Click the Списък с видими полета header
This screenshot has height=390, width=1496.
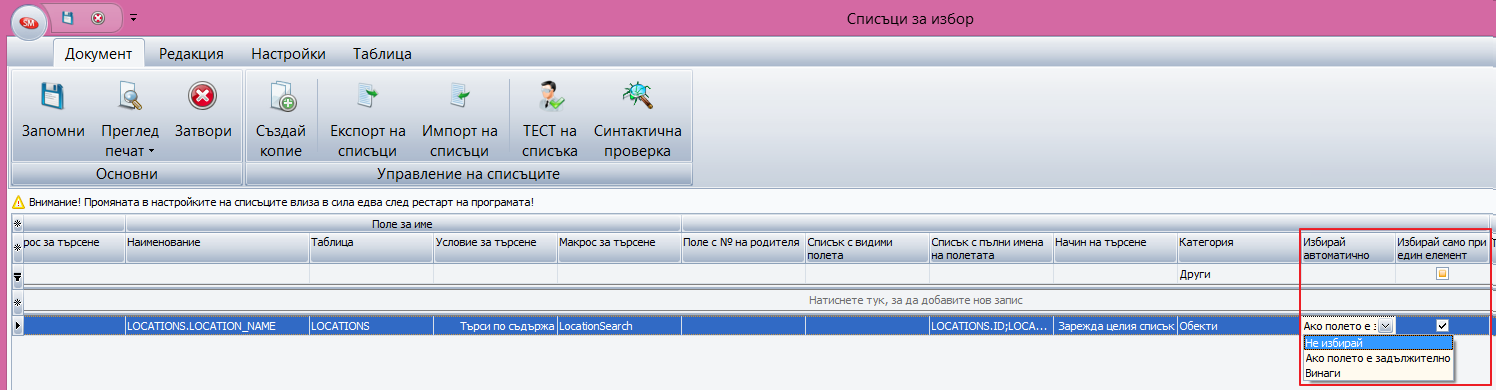coord(867,248)
